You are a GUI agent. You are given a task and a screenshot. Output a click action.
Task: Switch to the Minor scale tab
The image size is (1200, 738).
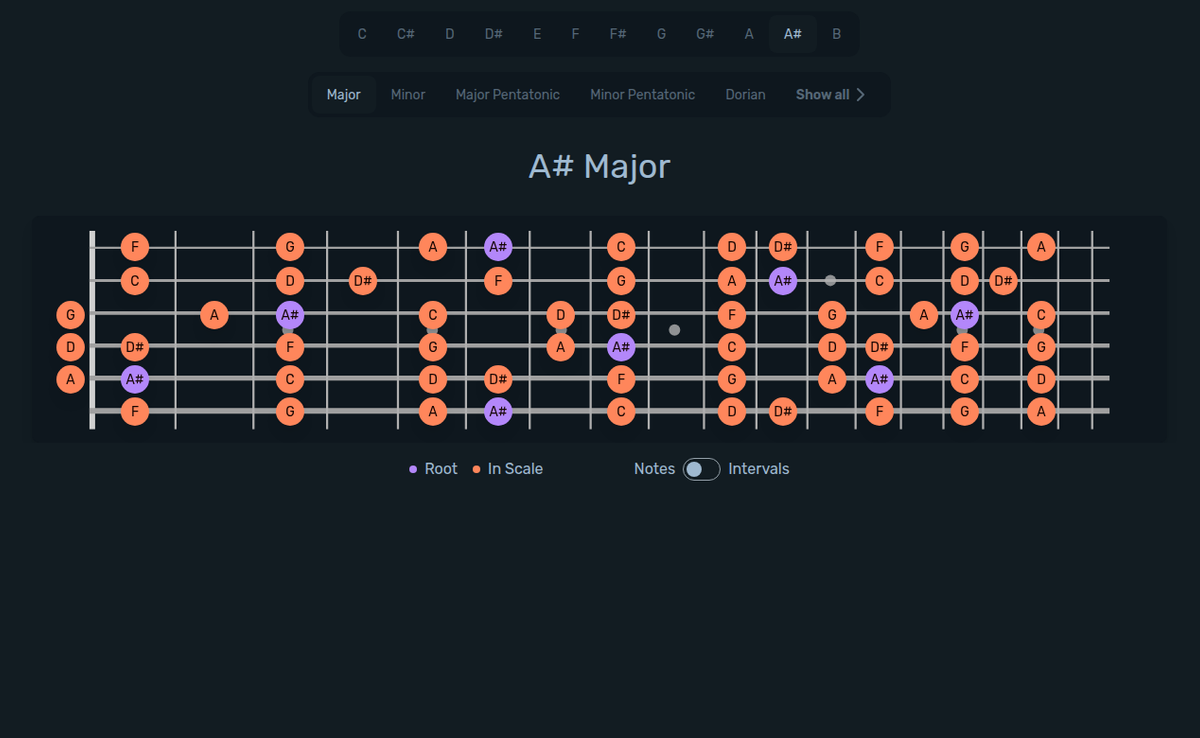click(408, 94)
